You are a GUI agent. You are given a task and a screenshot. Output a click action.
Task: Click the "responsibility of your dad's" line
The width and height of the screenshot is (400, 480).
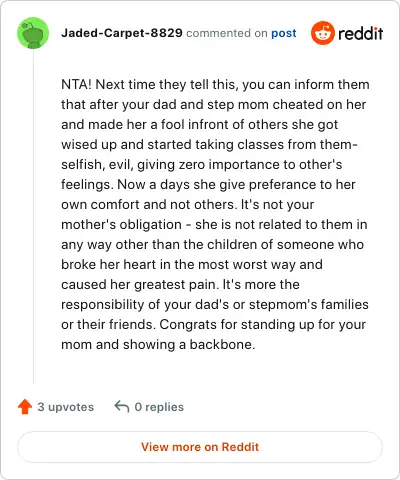tap(215, 305)
